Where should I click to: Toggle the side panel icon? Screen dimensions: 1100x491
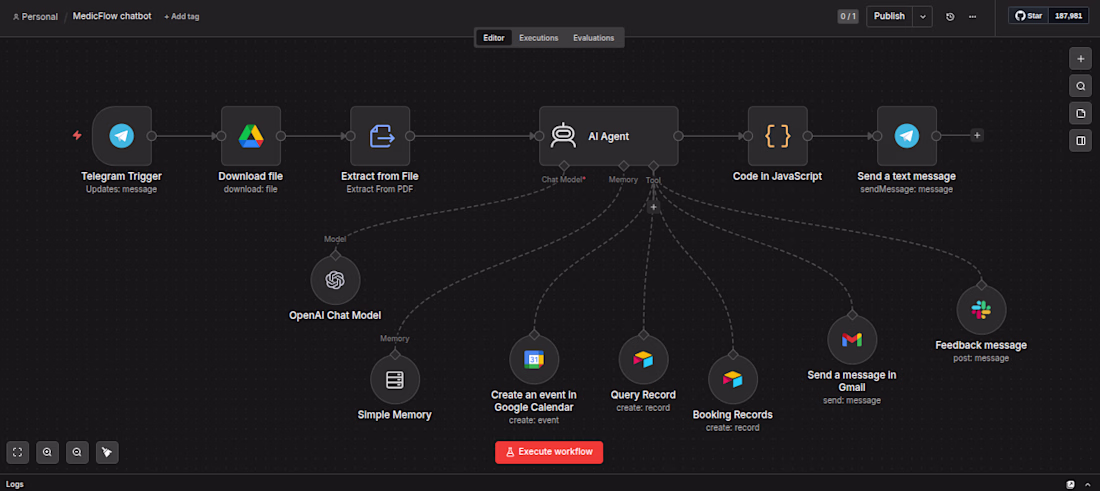1080,140
